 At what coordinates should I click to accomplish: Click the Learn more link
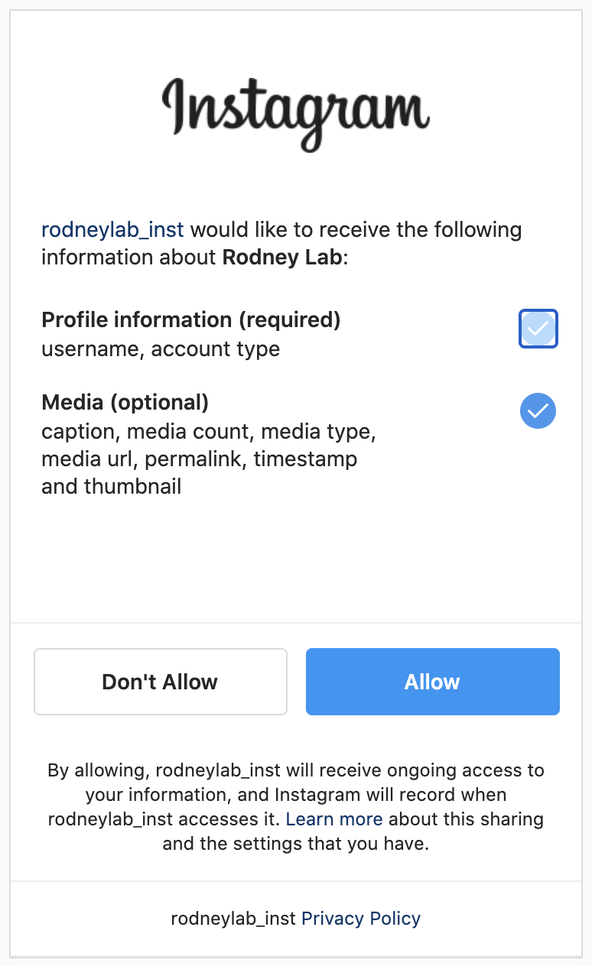pos(334,818)
